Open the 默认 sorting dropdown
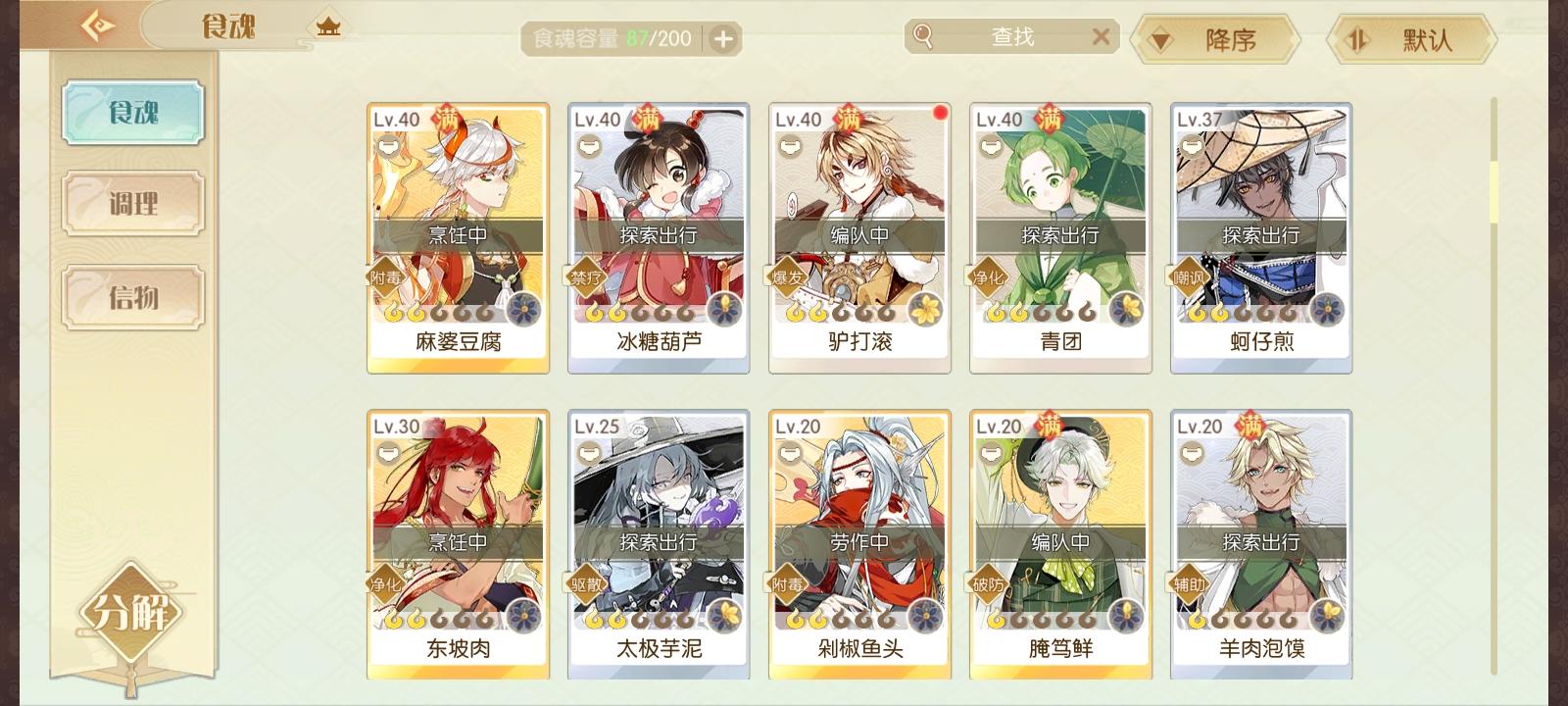 pyautogui.click(x=1411, y=40)
